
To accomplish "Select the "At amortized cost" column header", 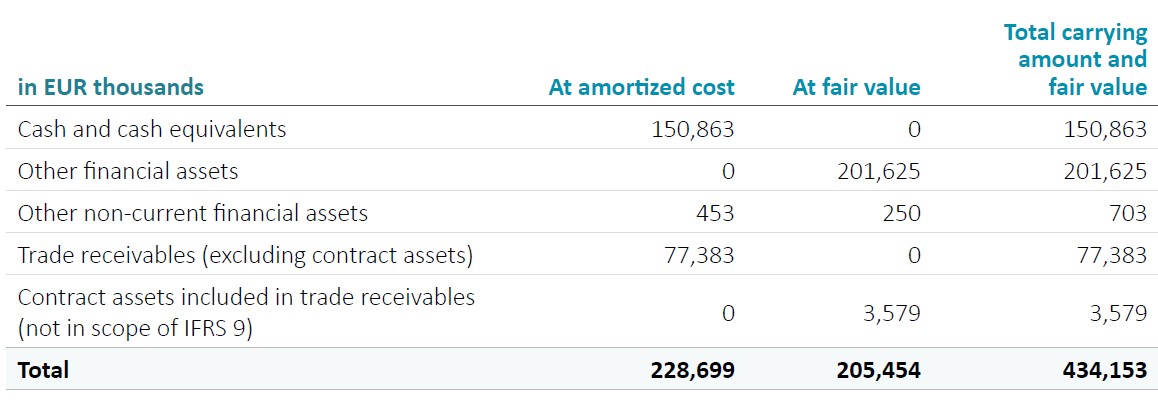I will point(641,87).
